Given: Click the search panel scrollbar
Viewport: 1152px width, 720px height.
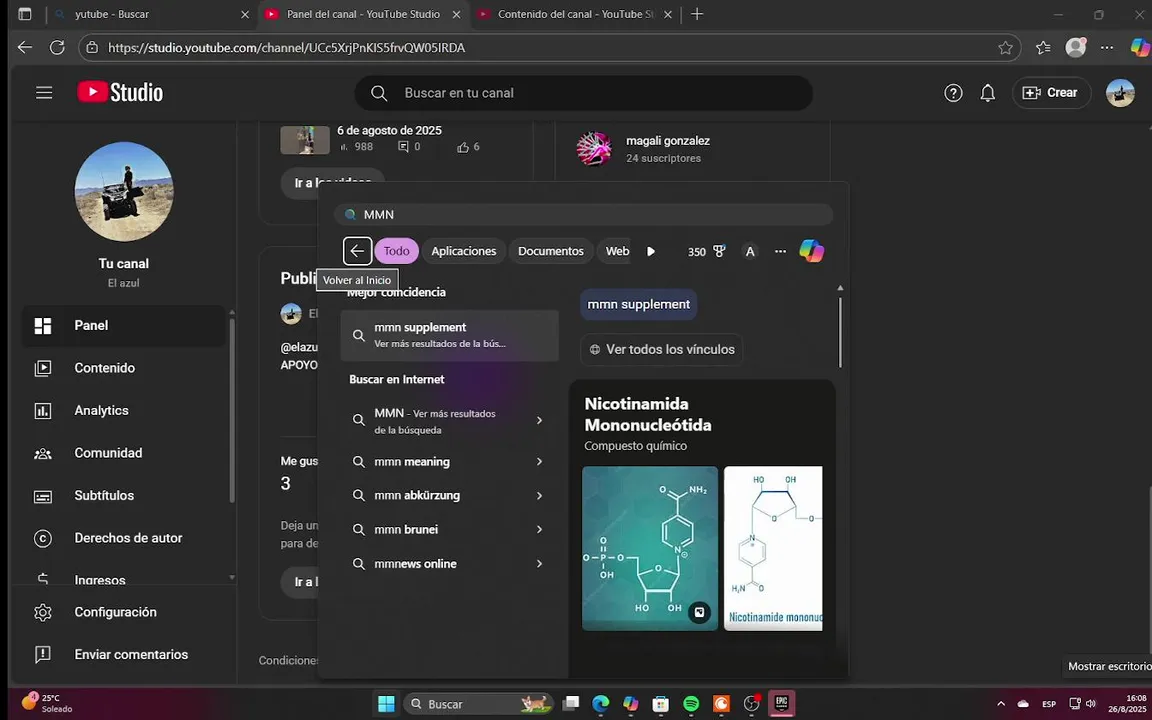Looking at the screenshot, I should coord(840,331).
